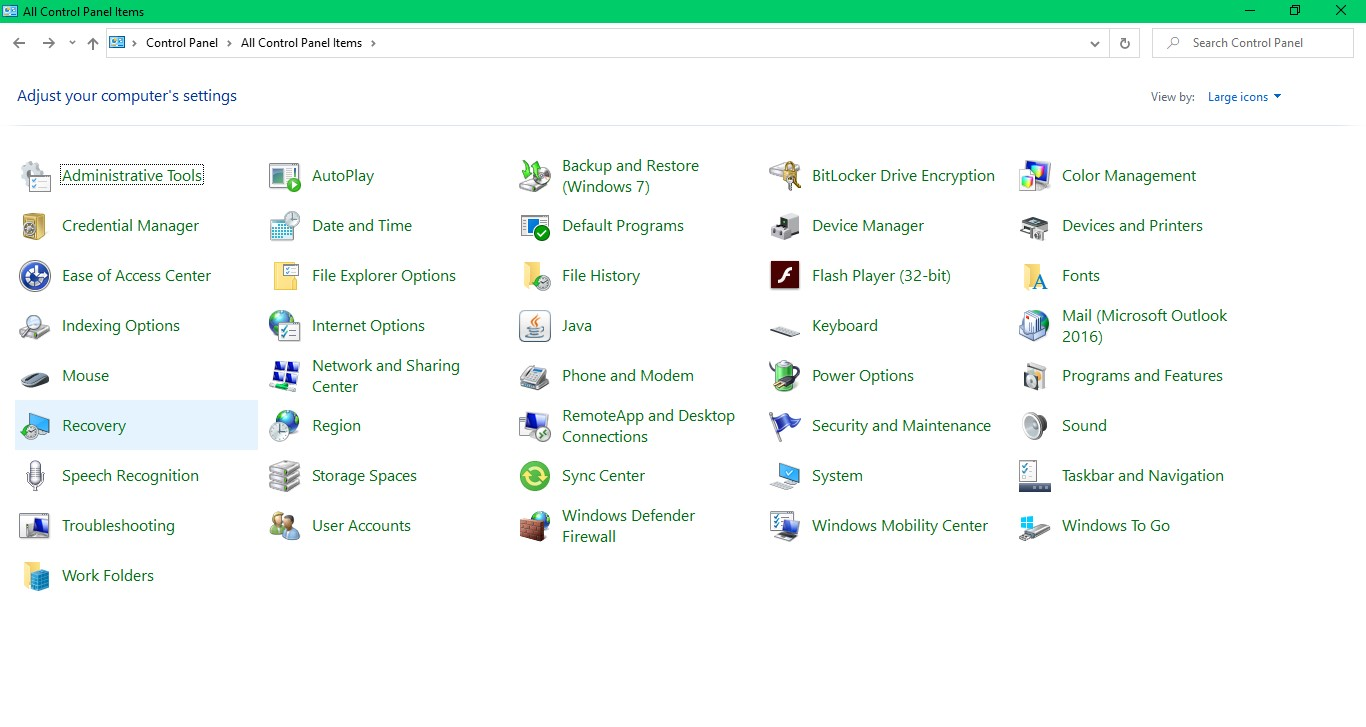Open the Recovery icon

tap(35, 426)
